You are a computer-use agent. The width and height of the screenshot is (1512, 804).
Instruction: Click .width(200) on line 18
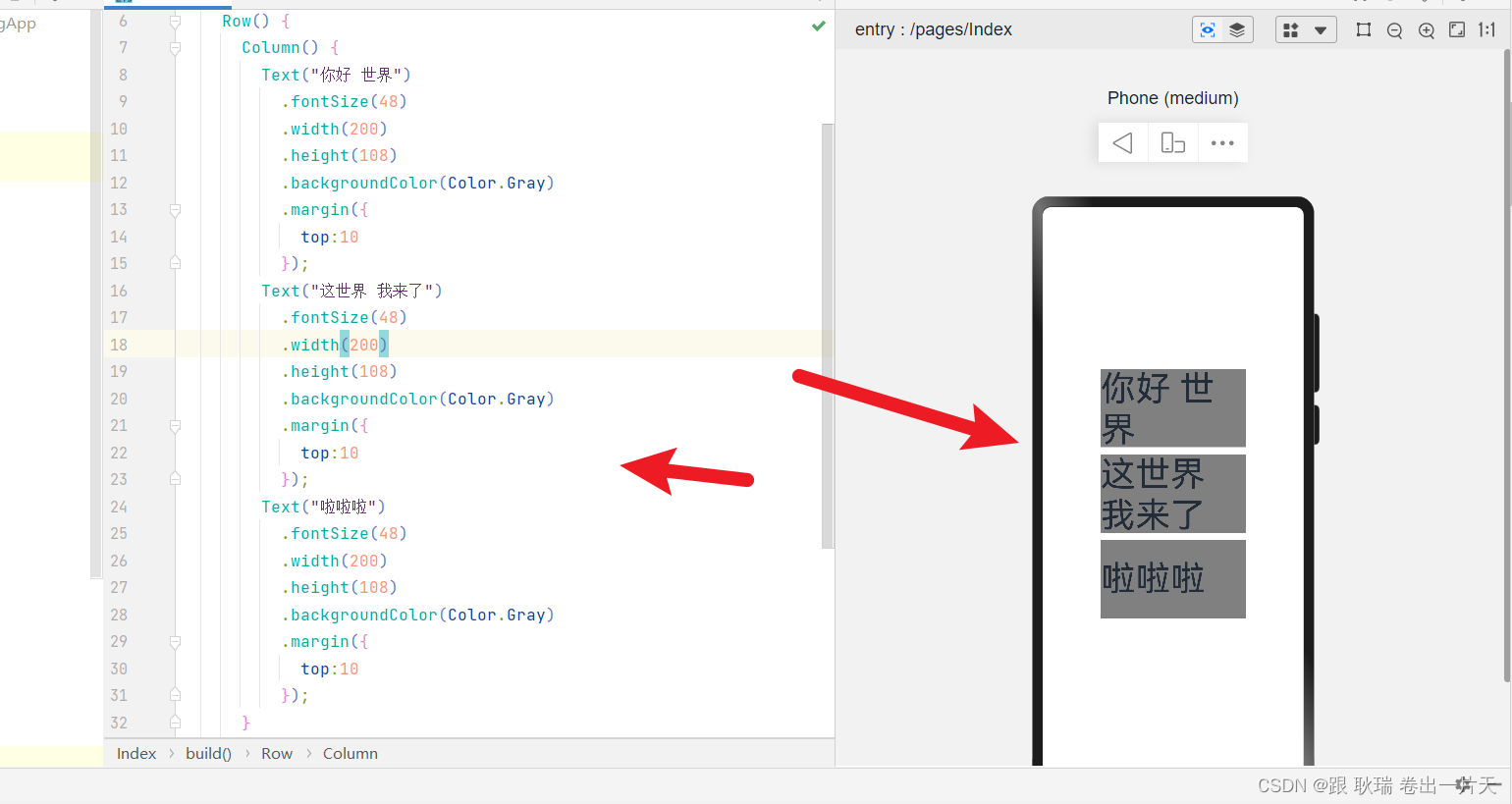click(334, 345)
